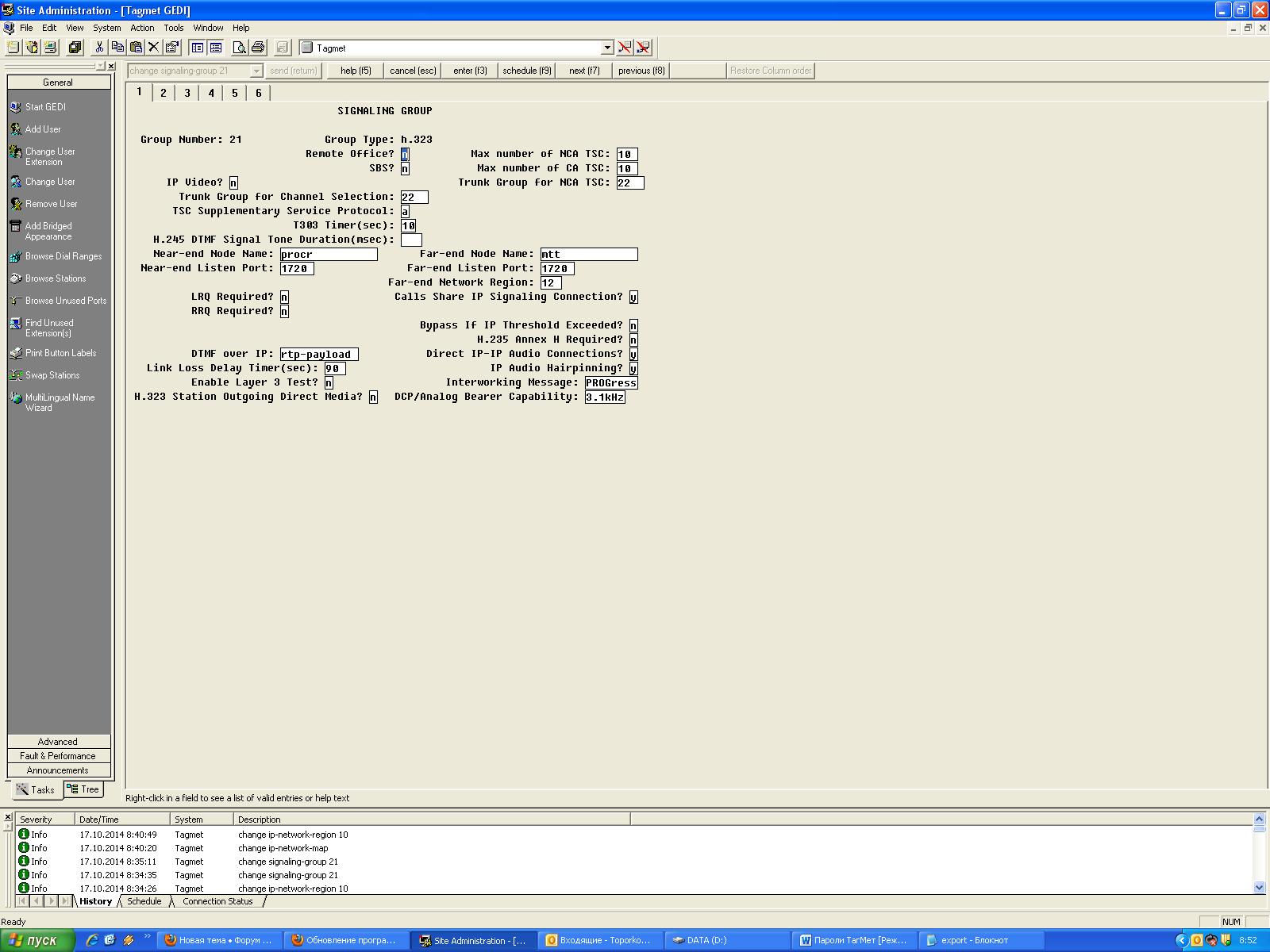Switch to page tab 6
Viewport: 1270px width, 952px height.
[258, 93]
